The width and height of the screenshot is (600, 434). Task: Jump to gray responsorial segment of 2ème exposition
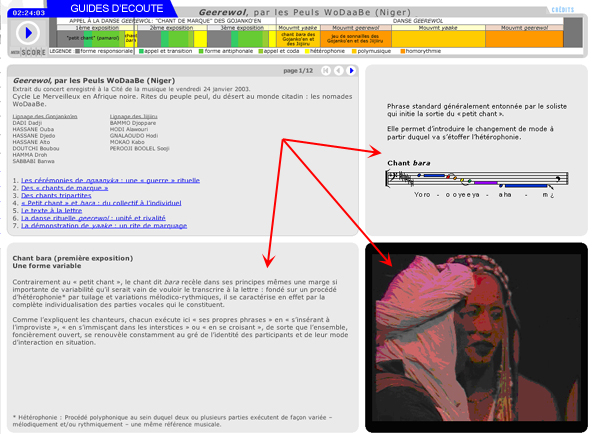coord(149,39)
